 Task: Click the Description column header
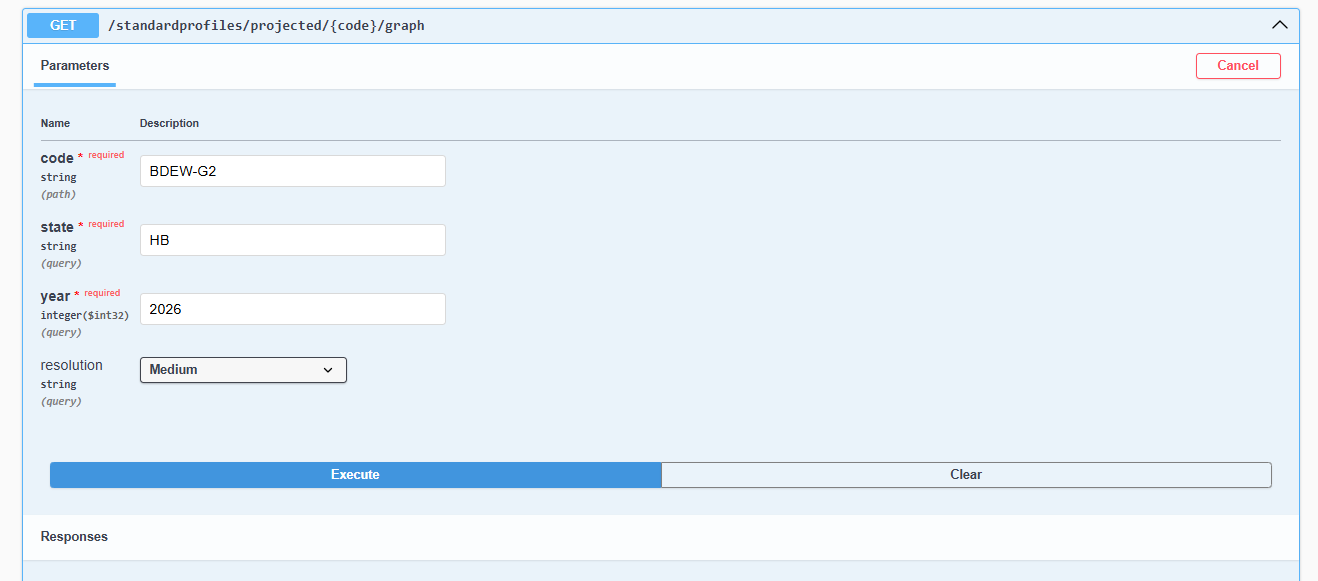pos(169,124)
